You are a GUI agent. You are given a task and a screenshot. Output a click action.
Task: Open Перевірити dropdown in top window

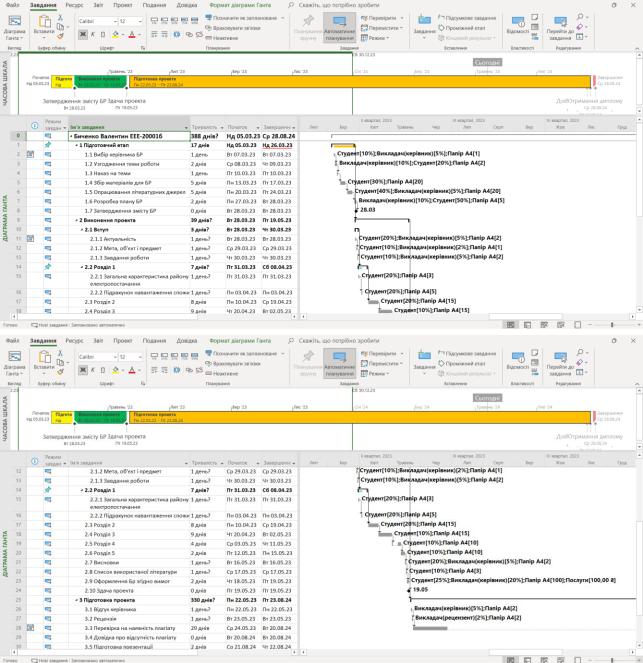click(383, 18)
